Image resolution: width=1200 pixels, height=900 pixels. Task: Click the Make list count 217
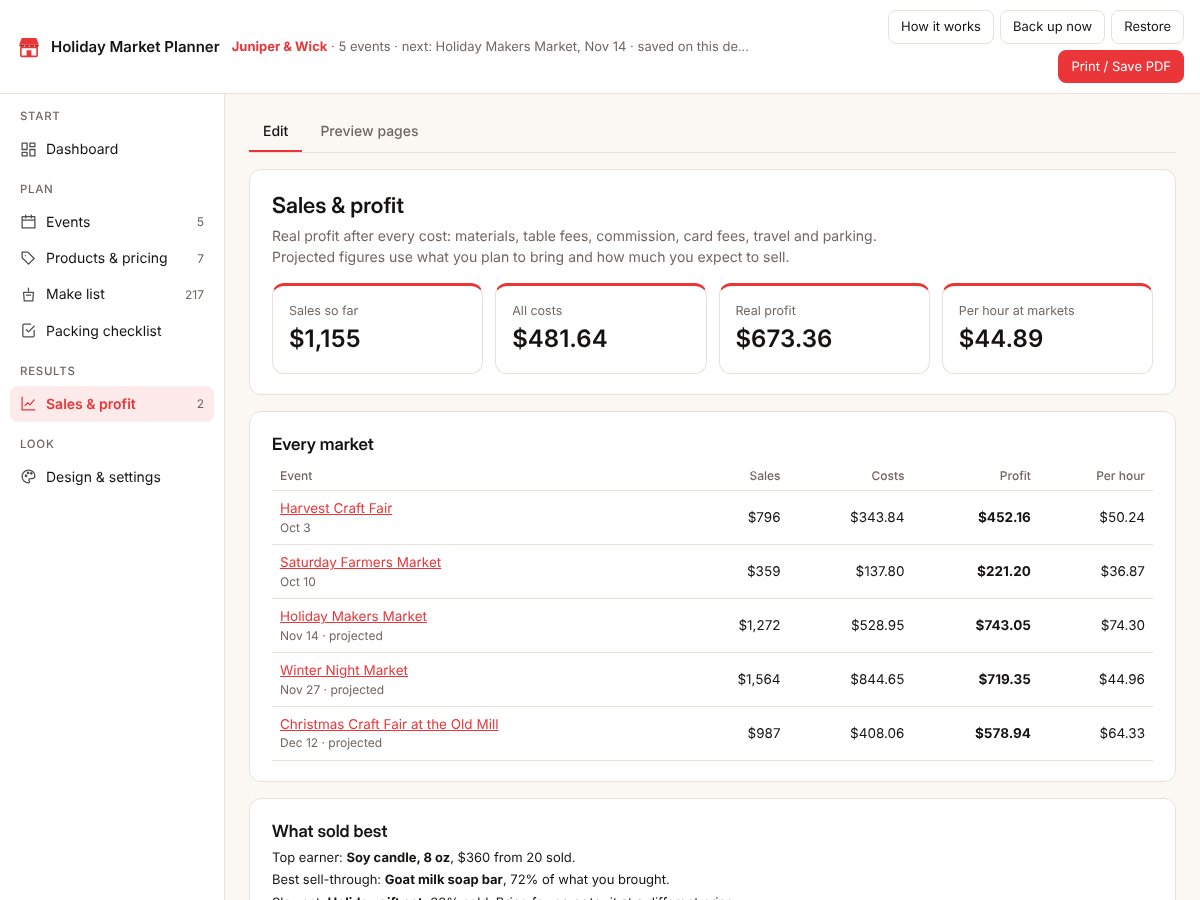pyautogui.click(x=194, y=294)
